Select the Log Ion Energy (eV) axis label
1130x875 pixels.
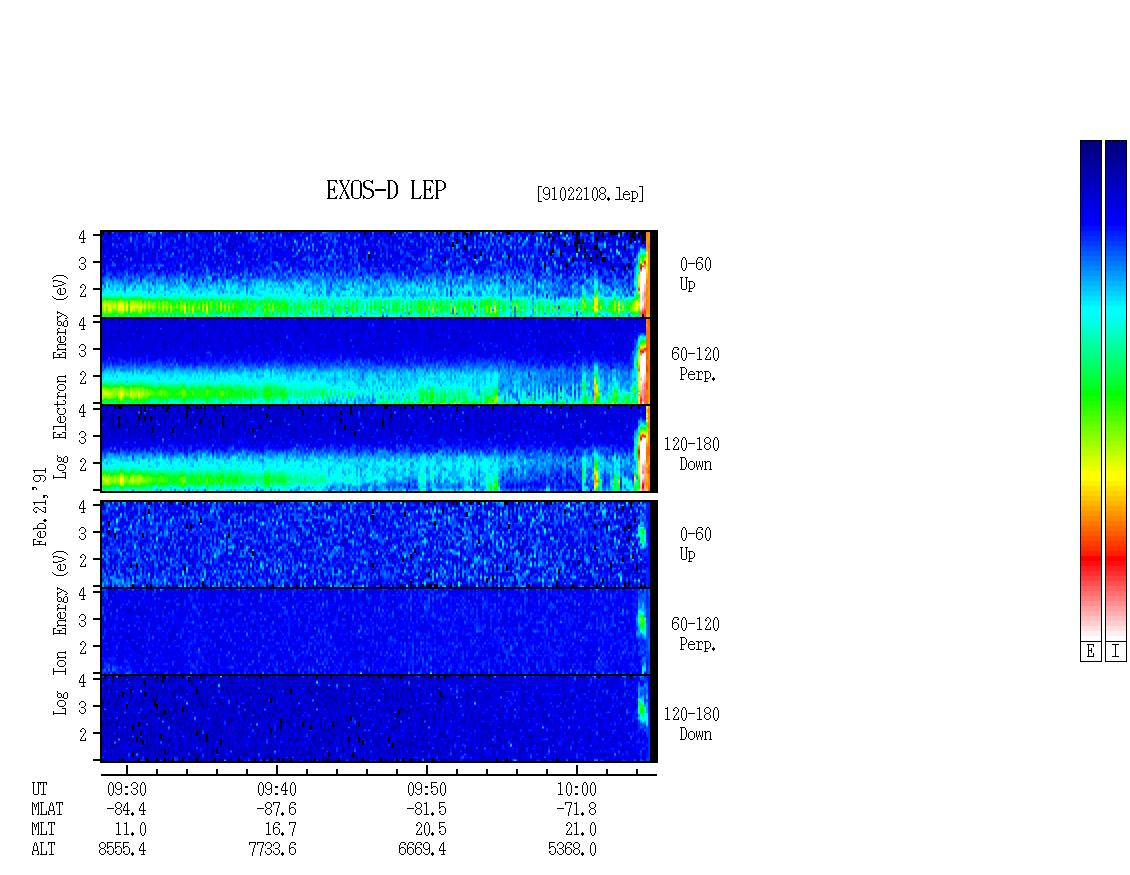60,632
